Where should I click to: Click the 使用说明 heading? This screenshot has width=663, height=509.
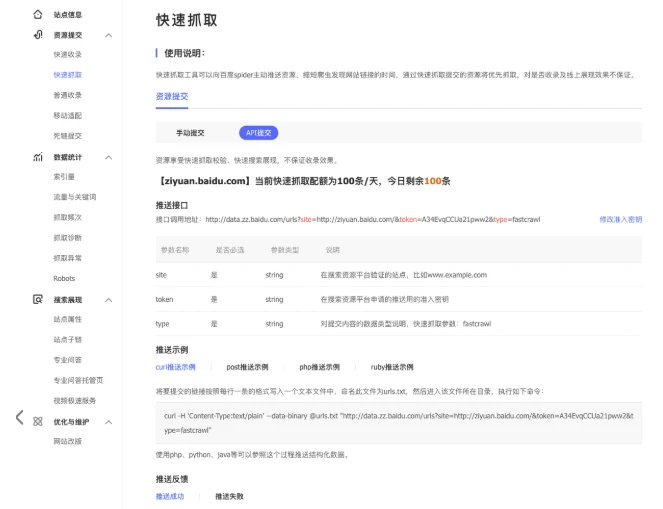point(184,53)
